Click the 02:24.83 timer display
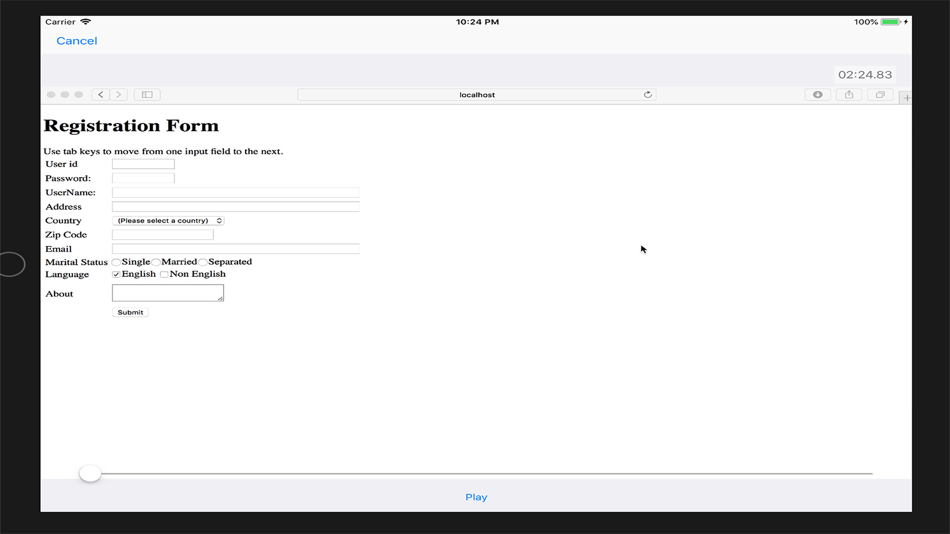 pyautogui.click(x=865, y=75)
